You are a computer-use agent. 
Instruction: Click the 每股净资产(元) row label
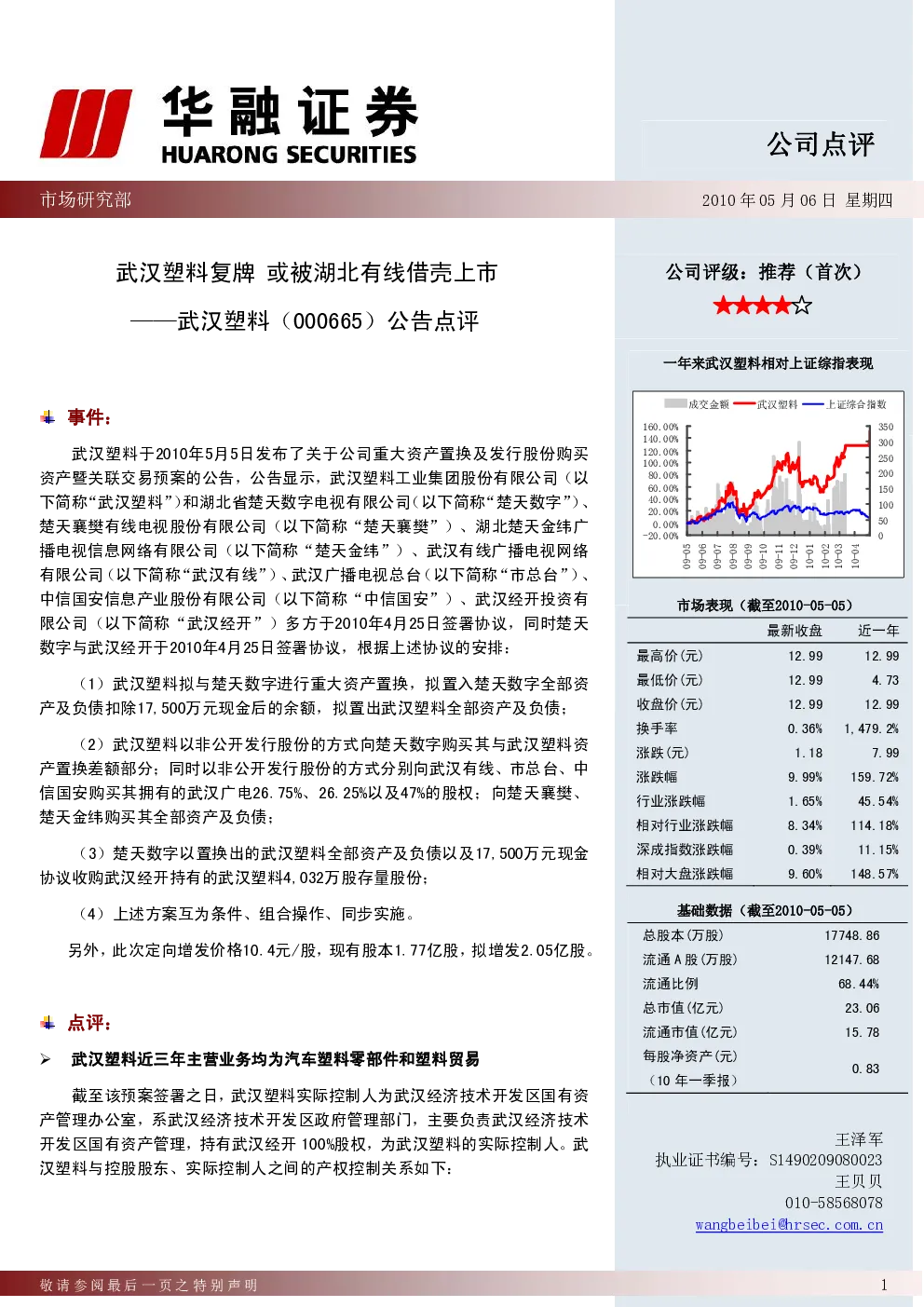[x=689, y=1056]
